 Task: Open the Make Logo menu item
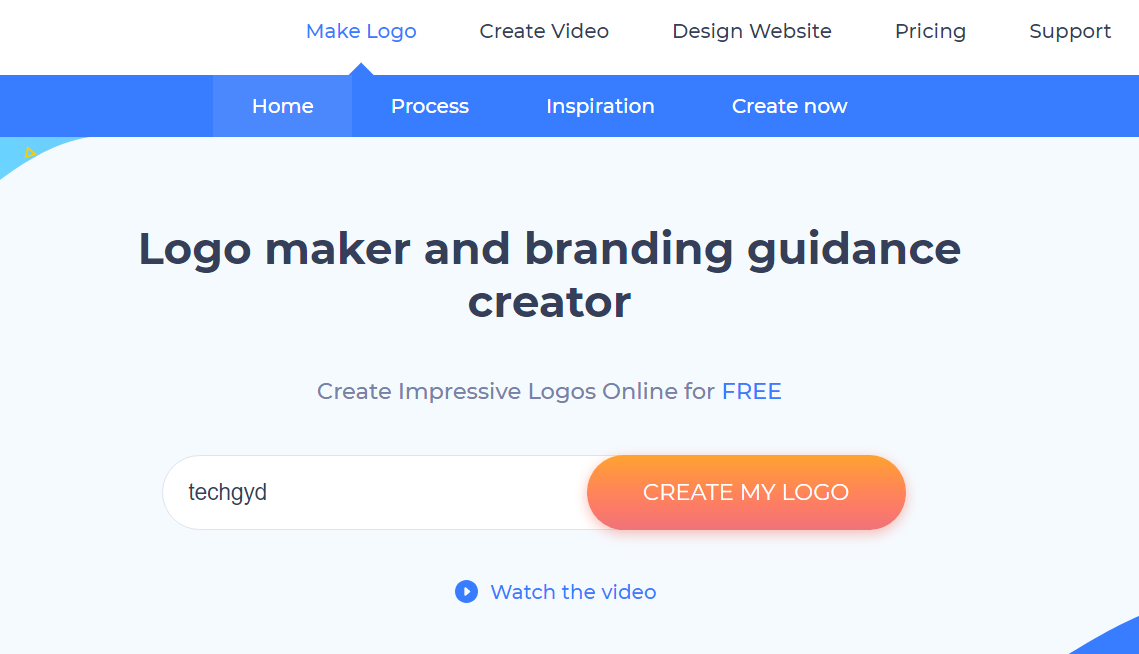coord(361,31)
